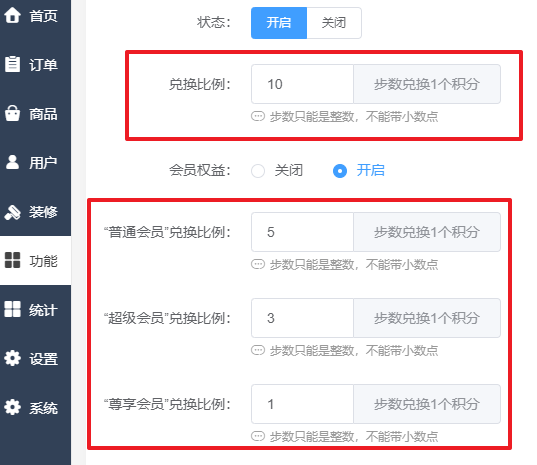The width and height of the screenshot is (537, 465).
Task: Select the 商品 shopping bag icon
Action: (12, 113)
